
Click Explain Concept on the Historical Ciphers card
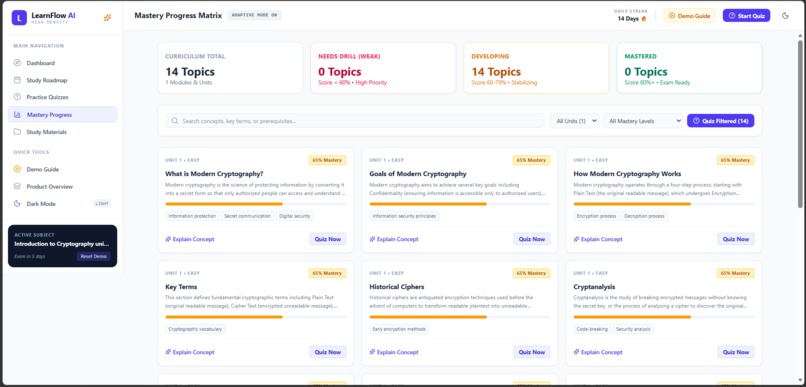[x=394, y=352]
